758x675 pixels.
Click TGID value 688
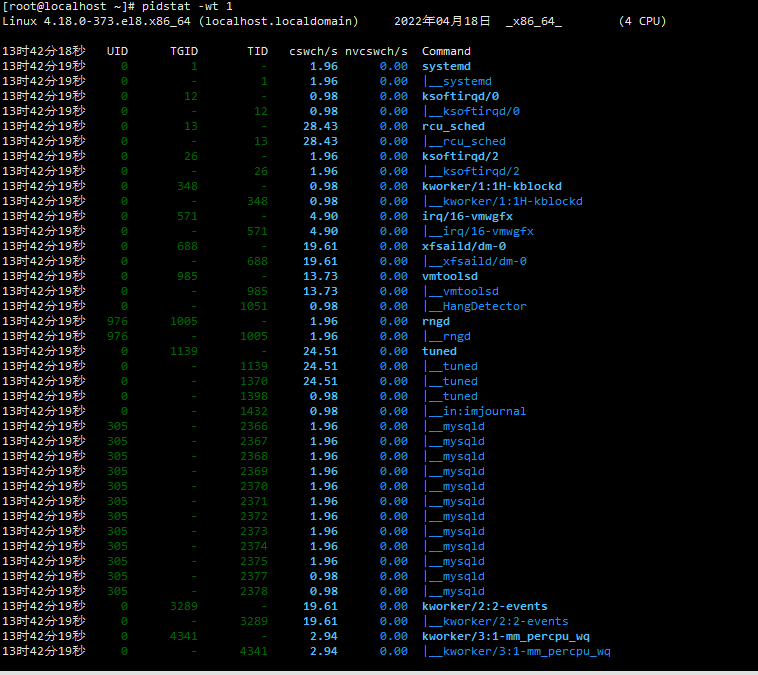188,246
